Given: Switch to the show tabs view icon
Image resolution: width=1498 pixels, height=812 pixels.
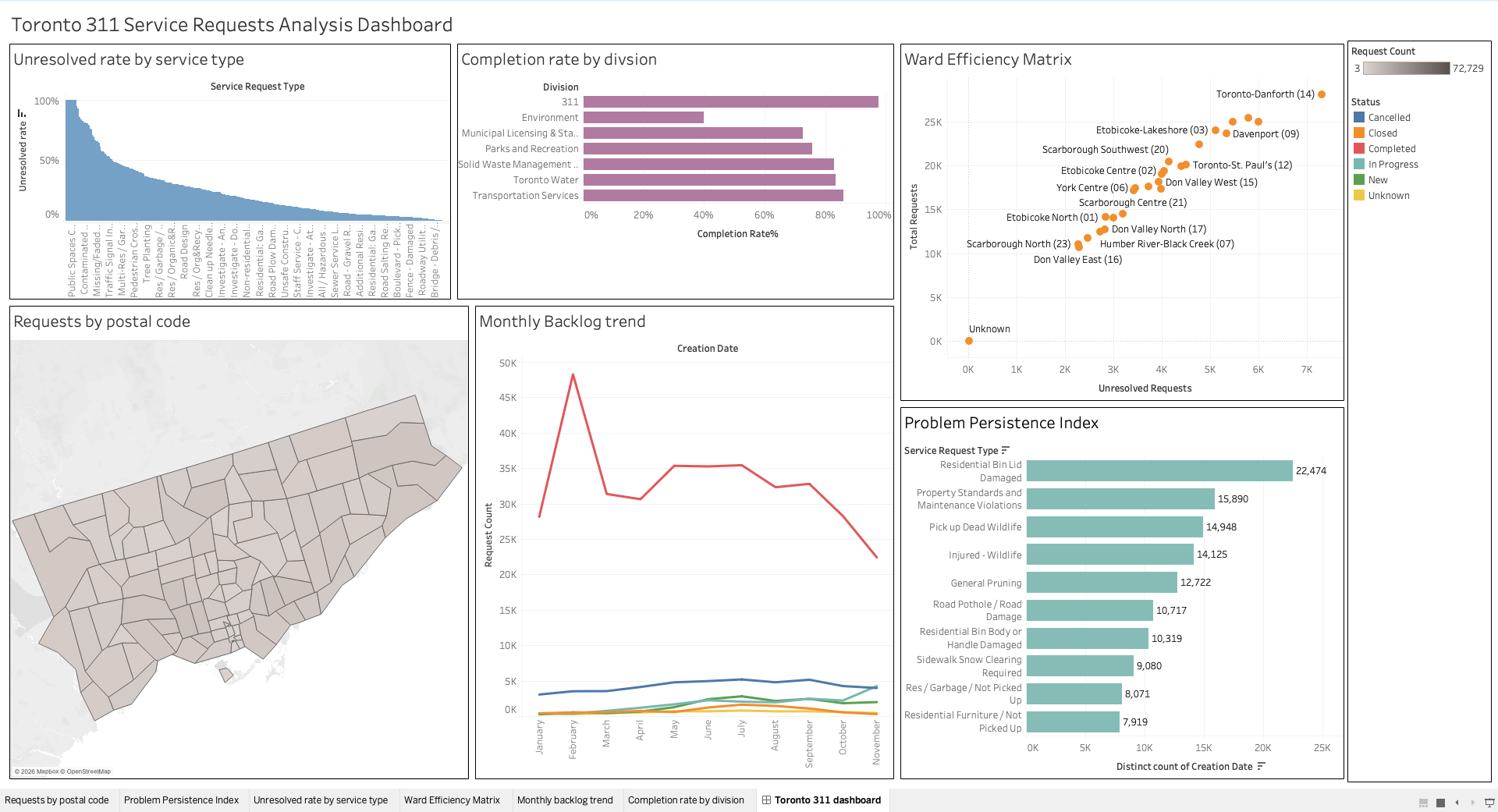Looking at the screenshot, I should tap(1440, 802).
